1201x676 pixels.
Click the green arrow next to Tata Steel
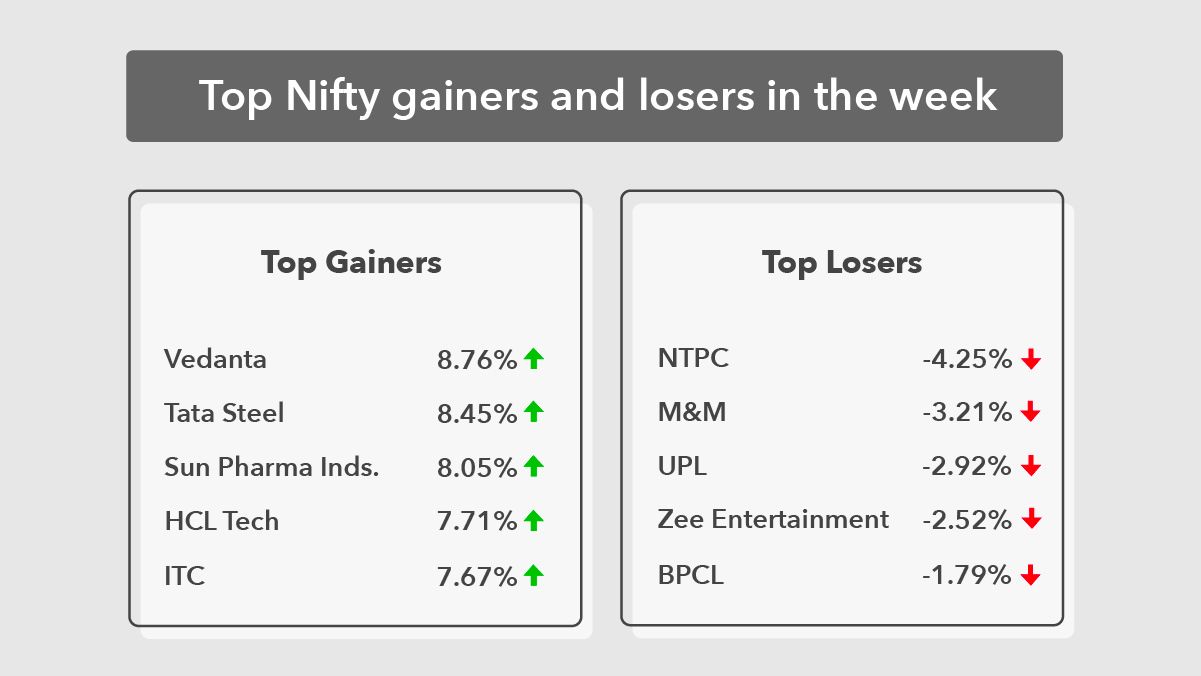[x=533, y=412]
